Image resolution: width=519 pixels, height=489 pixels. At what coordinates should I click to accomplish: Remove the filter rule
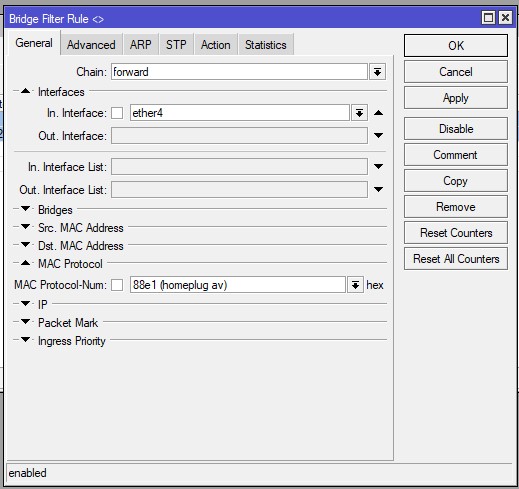pos(456,207)
